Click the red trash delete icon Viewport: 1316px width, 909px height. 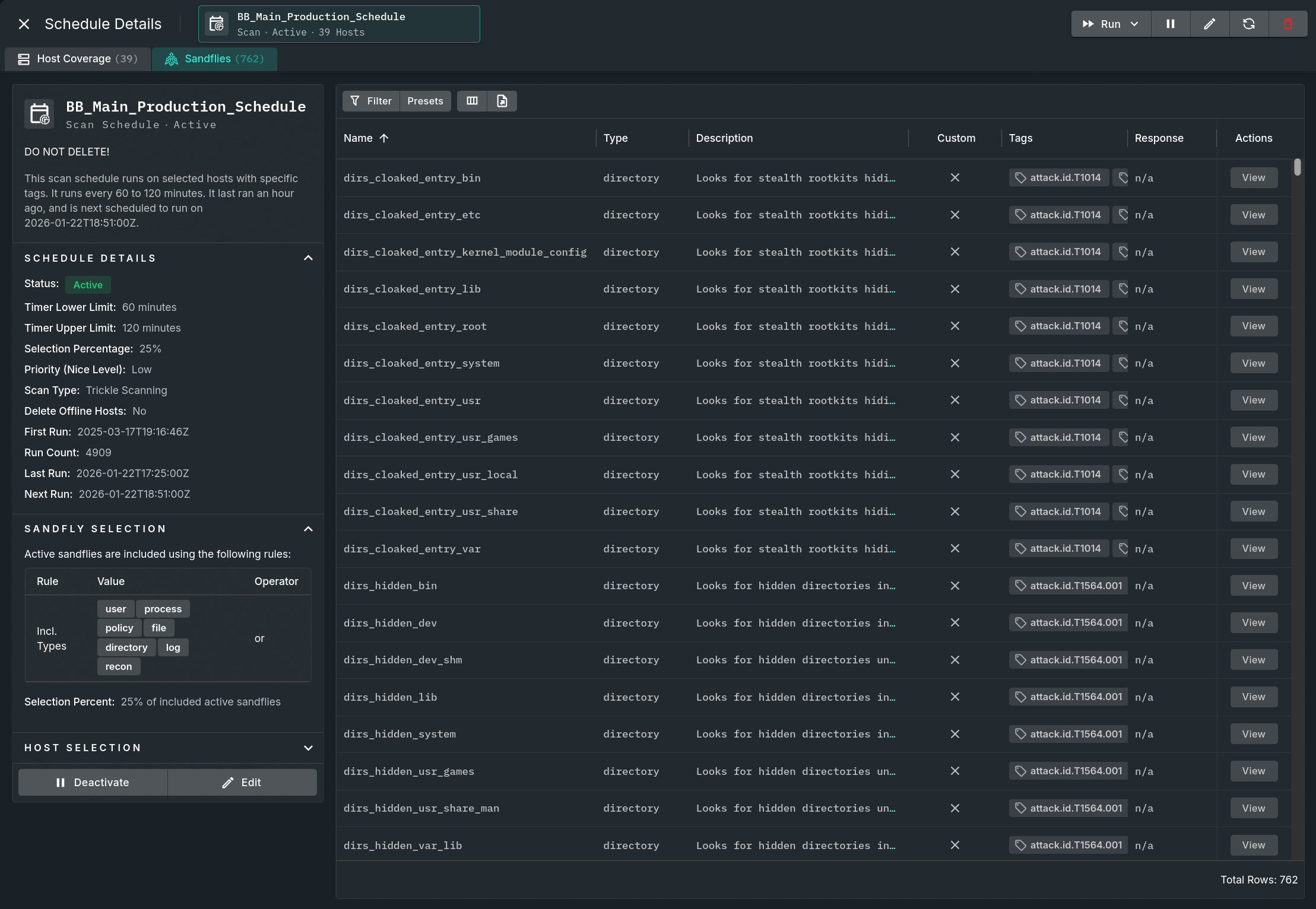pos(1288,24)
